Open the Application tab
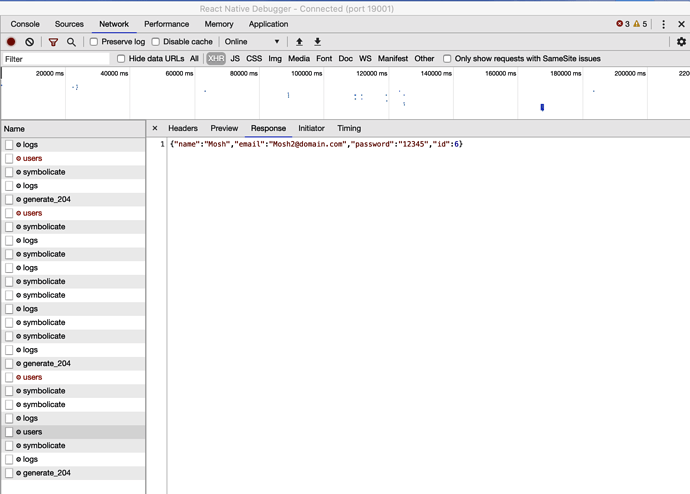This screenshot has width=690, height=494. click(x=268, y=24)
